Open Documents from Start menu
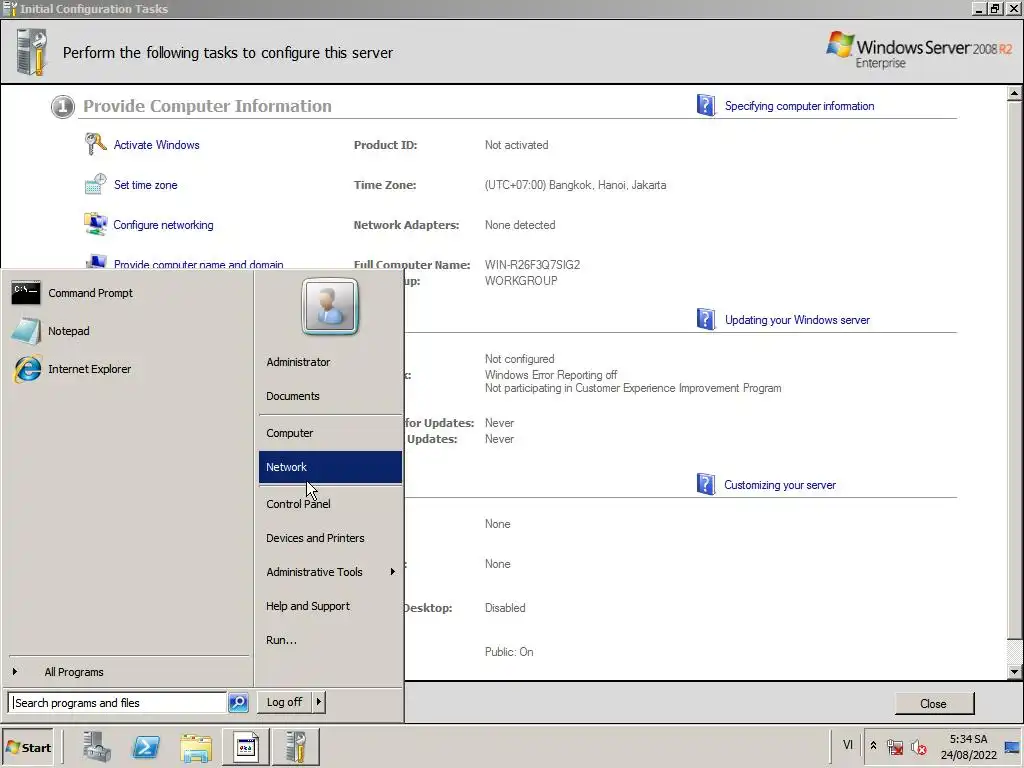The width and height of the screenshot is (1024, 768). (330, 396)
